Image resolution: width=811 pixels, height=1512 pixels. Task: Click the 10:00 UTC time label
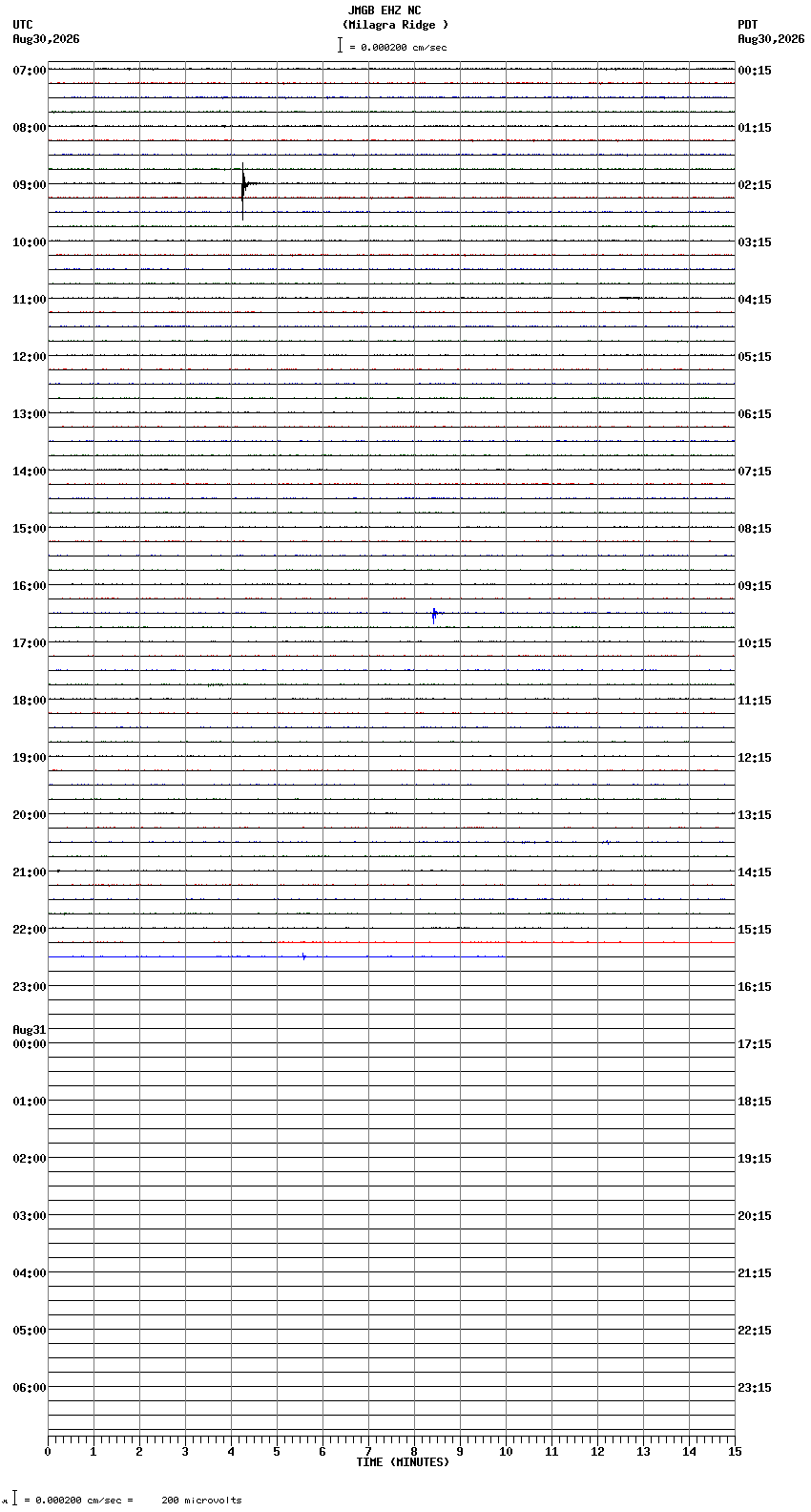coord(30,242)
